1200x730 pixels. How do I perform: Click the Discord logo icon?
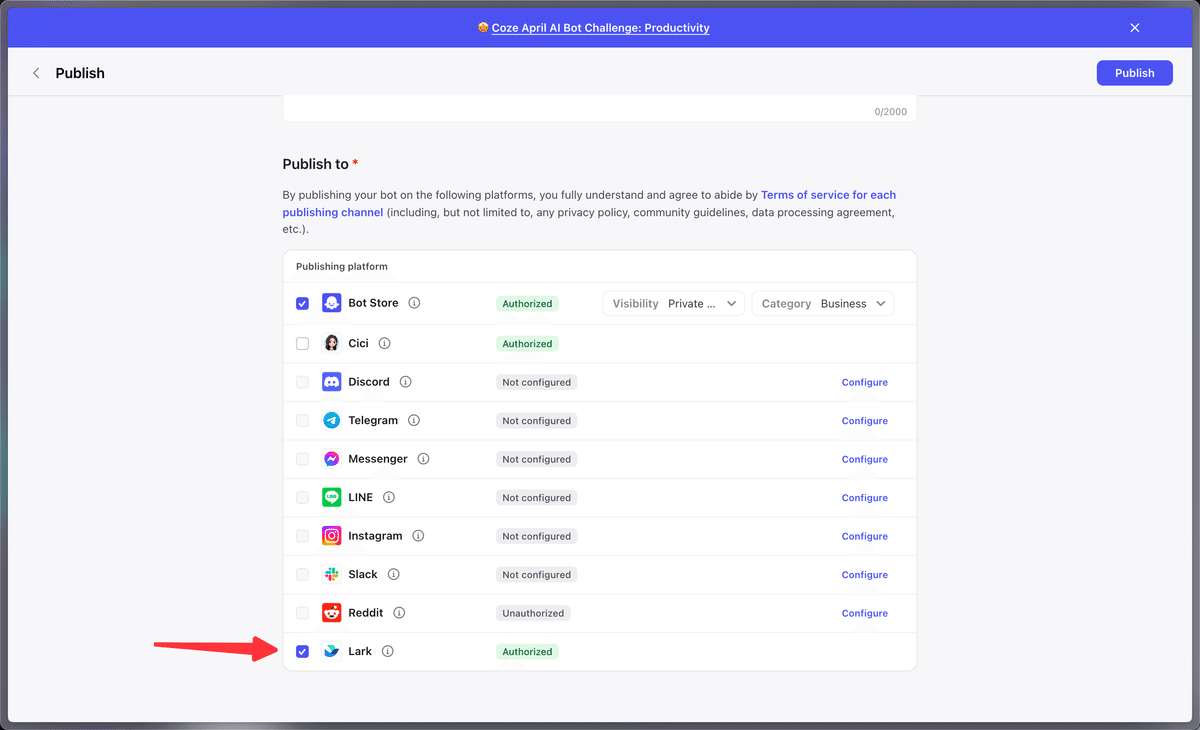[x=332, y=382]
